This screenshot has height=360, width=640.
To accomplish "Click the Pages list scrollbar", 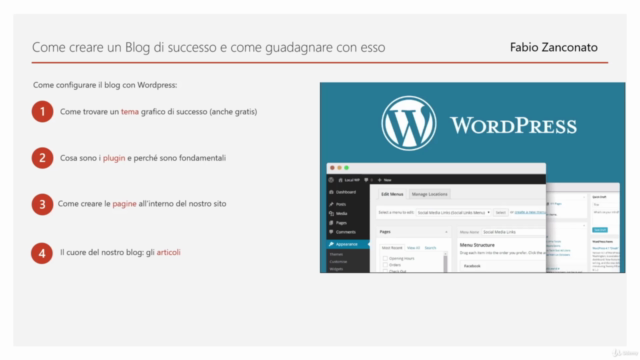I will pos(445,262).
